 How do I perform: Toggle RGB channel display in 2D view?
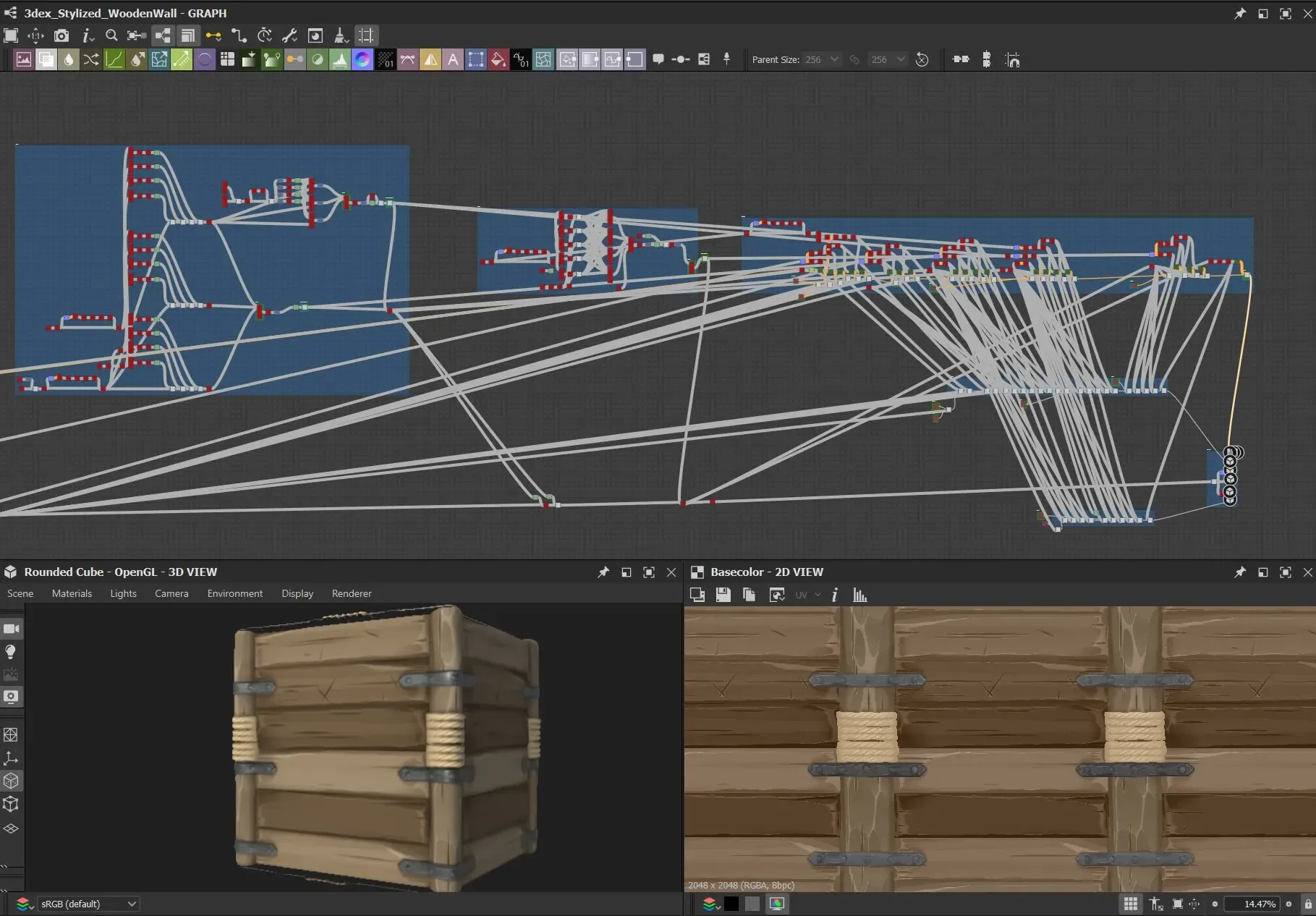pos(776,904)
